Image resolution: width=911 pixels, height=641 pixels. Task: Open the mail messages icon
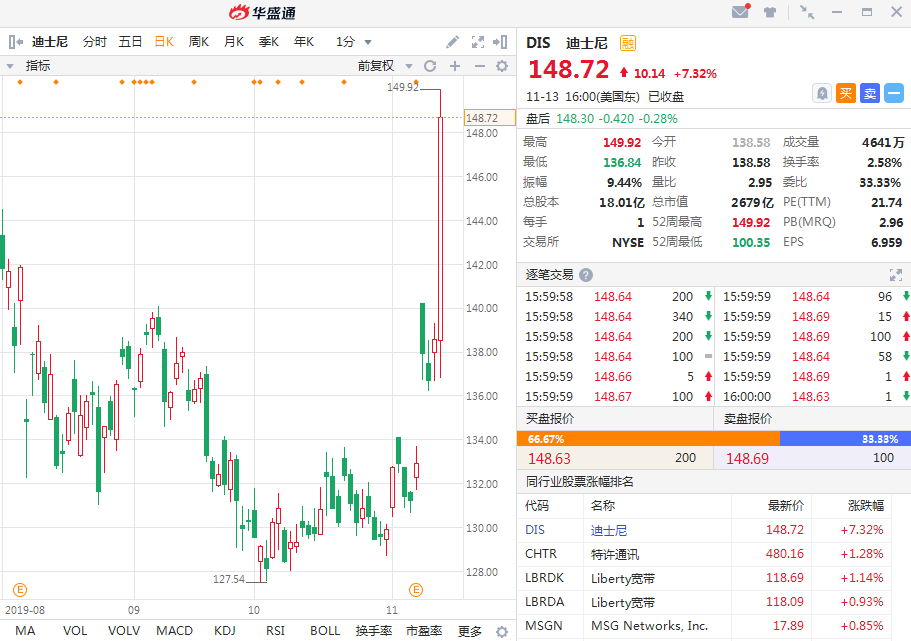coord(740,11)
